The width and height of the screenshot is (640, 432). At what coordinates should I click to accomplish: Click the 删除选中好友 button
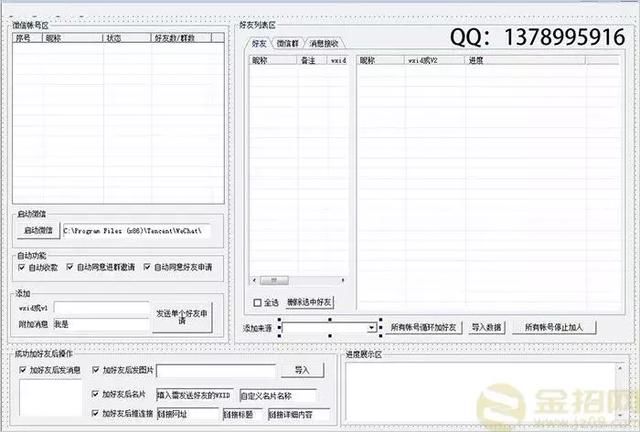pos(309,303)
